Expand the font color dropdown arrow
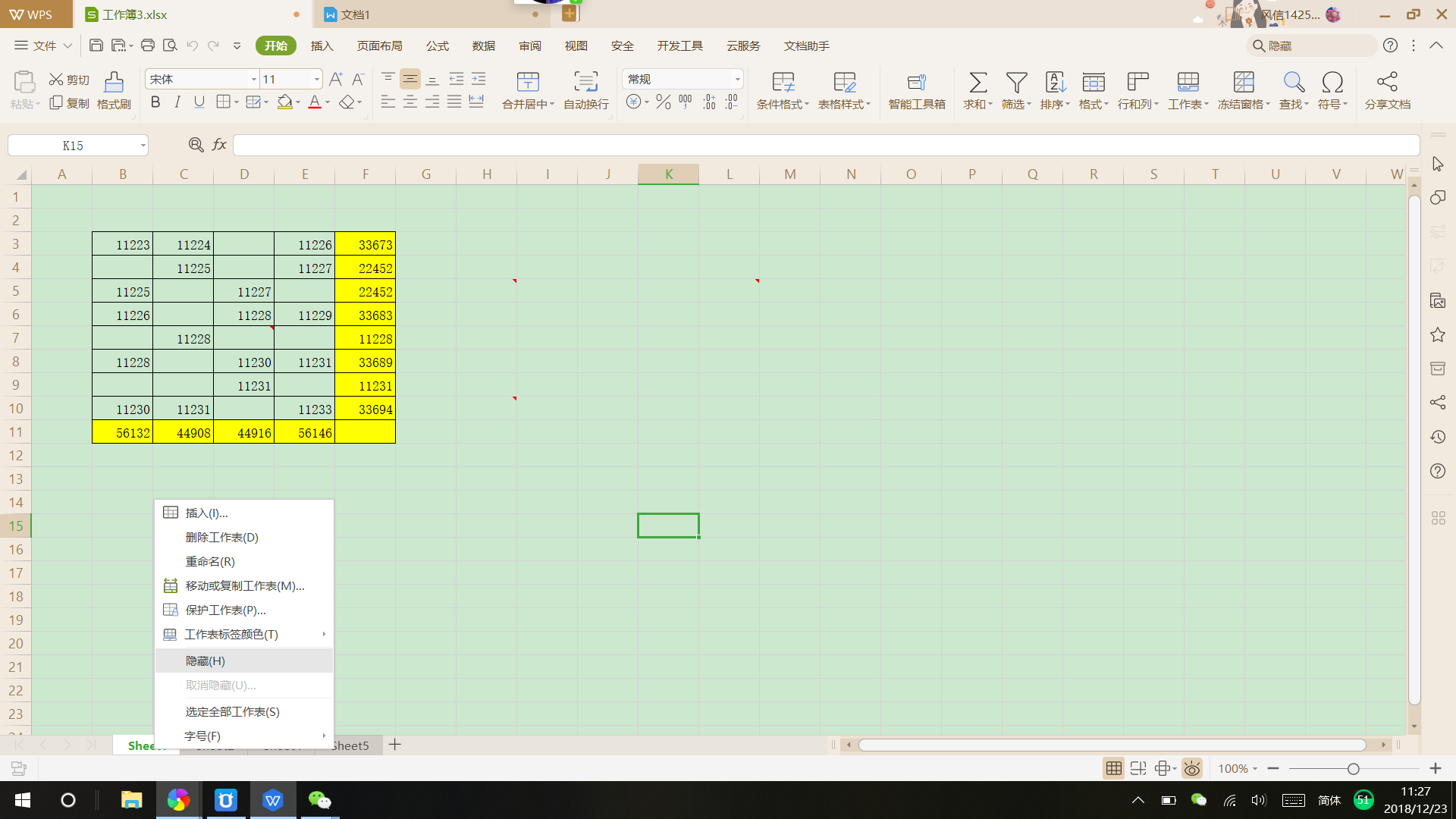 328,102
